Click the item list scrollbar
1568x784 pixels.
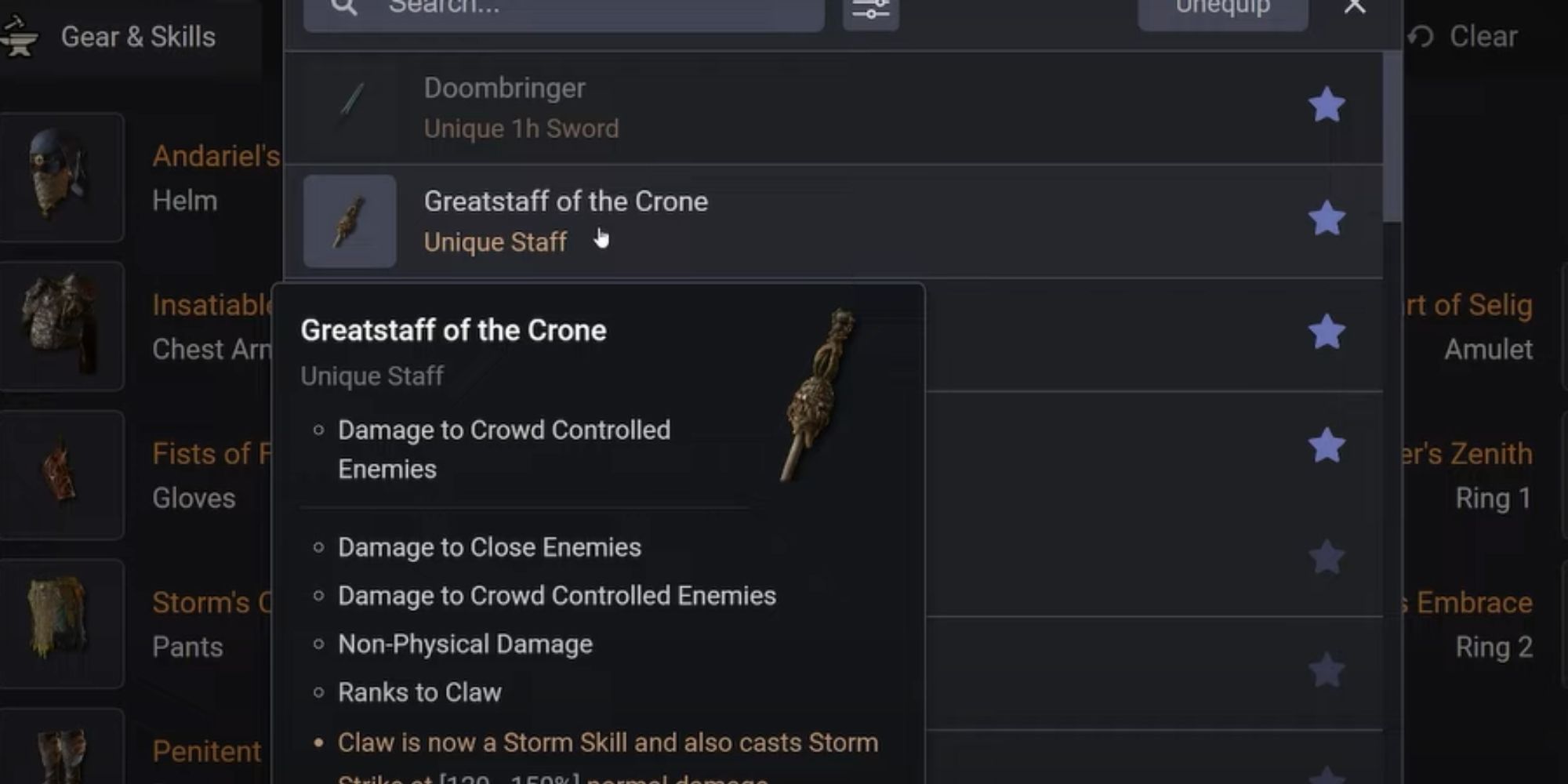1392,137
